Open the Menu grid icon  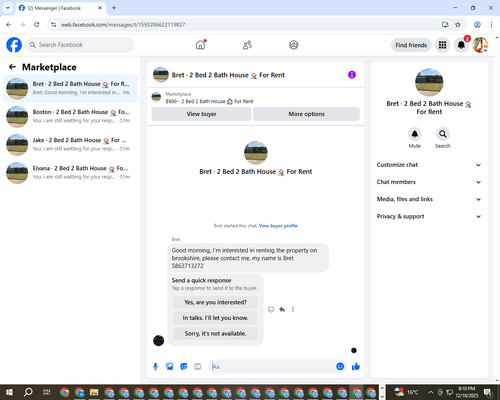click(x=442, y=45)
